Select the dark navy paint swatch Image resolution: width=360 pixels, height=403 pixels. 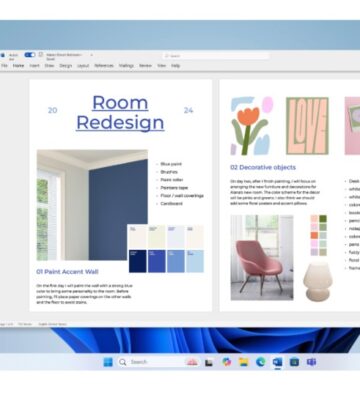tap(138, 262)
